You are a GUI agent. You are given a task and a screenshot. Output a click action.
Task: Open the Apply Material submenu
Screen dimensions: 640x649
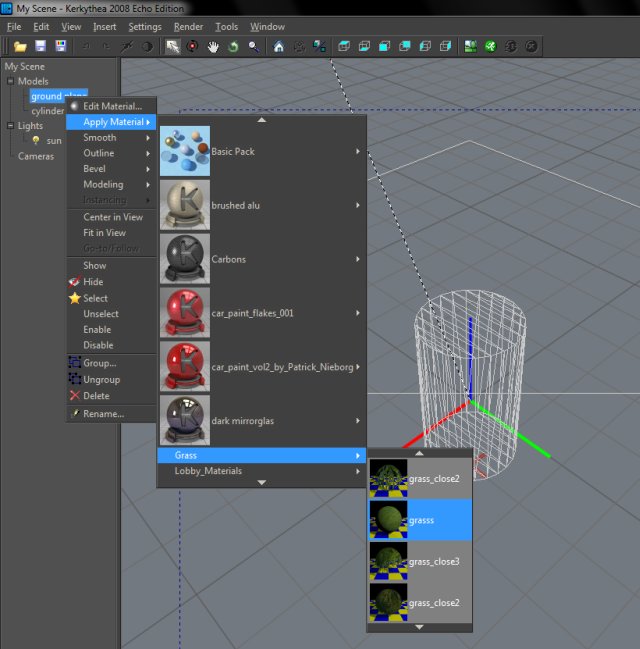pos(111,122)
